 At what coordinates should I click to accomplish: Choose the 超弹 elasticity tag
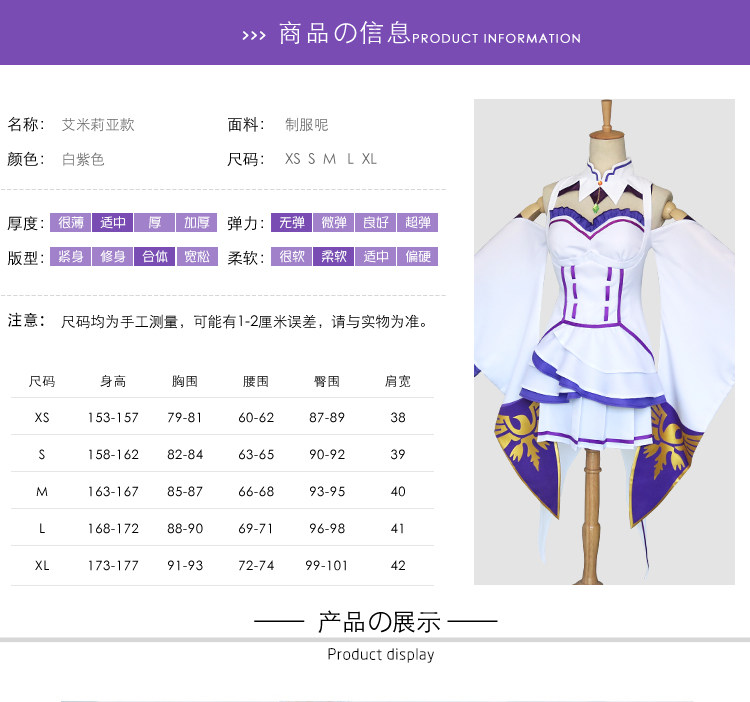[418, 223]
